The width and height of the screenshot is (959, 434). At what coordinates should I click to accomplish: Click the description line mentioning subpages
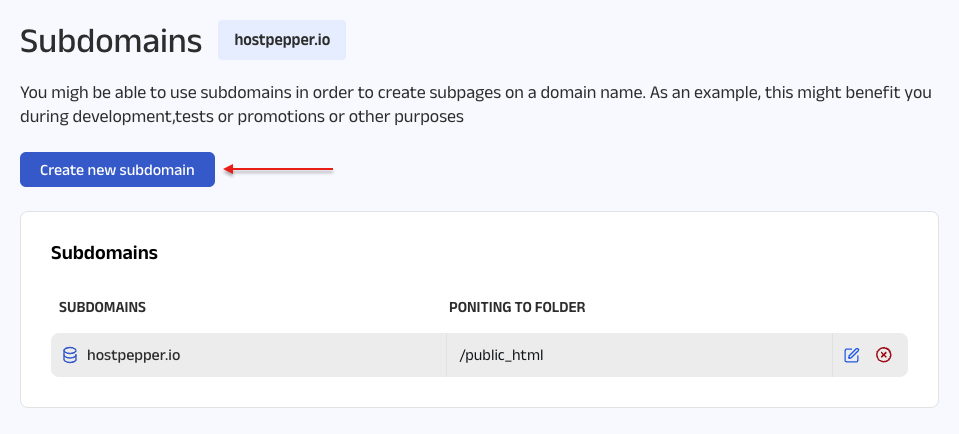pos(476,93)
